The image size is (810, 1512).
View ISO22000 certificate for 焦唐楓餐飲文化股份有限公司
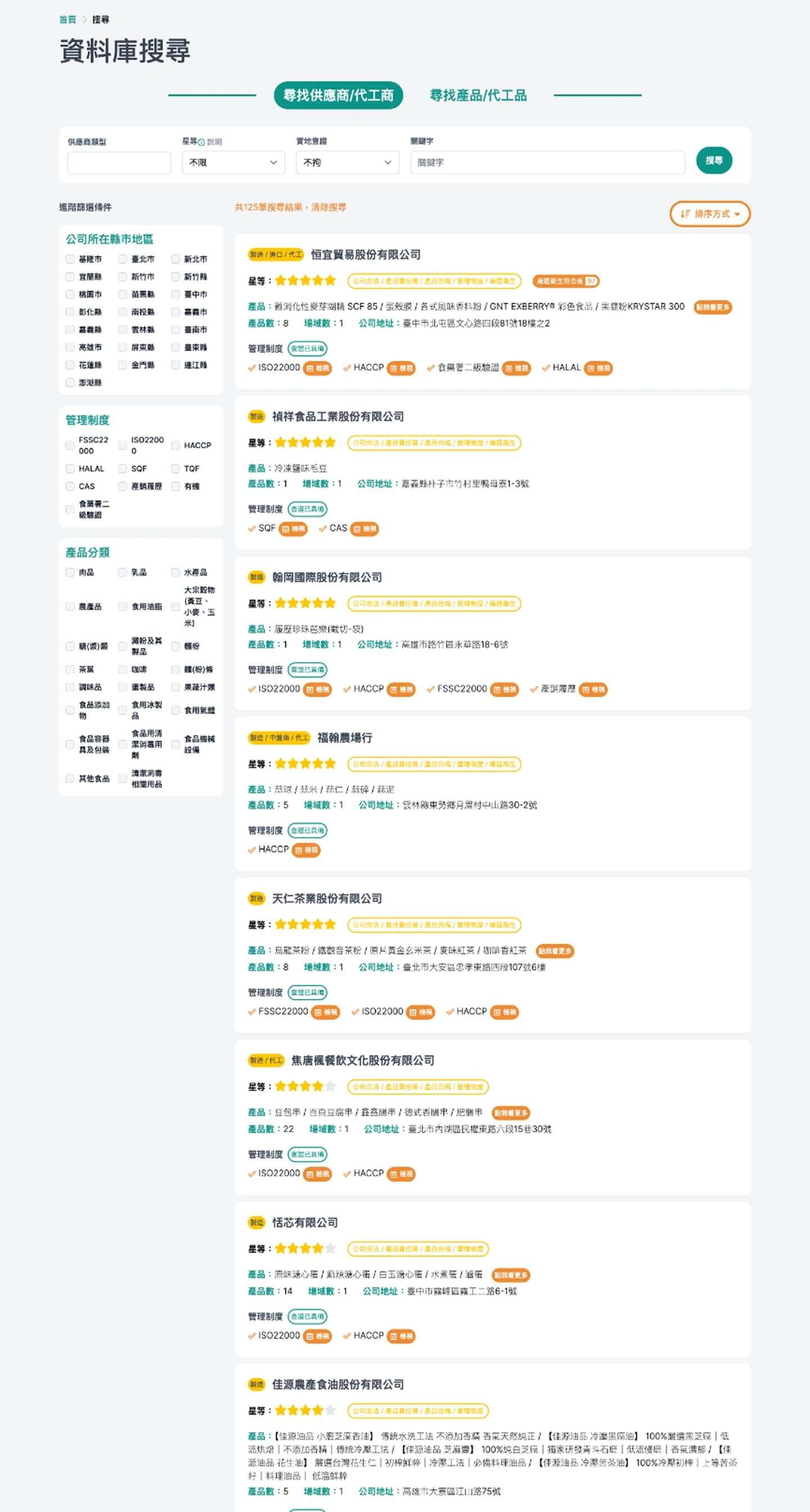(317, 1174)
